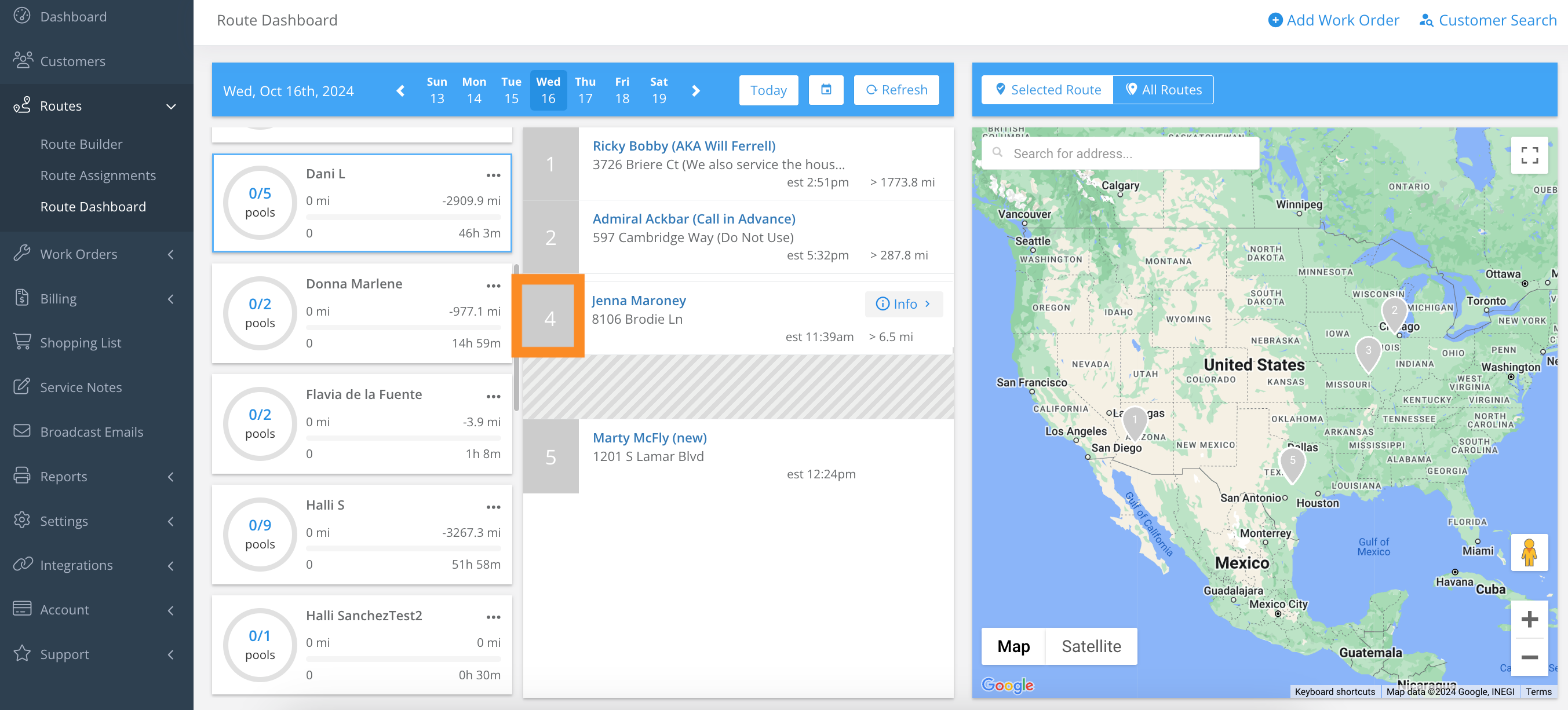Open Marty McFly (new) customer link

(650, 437)
